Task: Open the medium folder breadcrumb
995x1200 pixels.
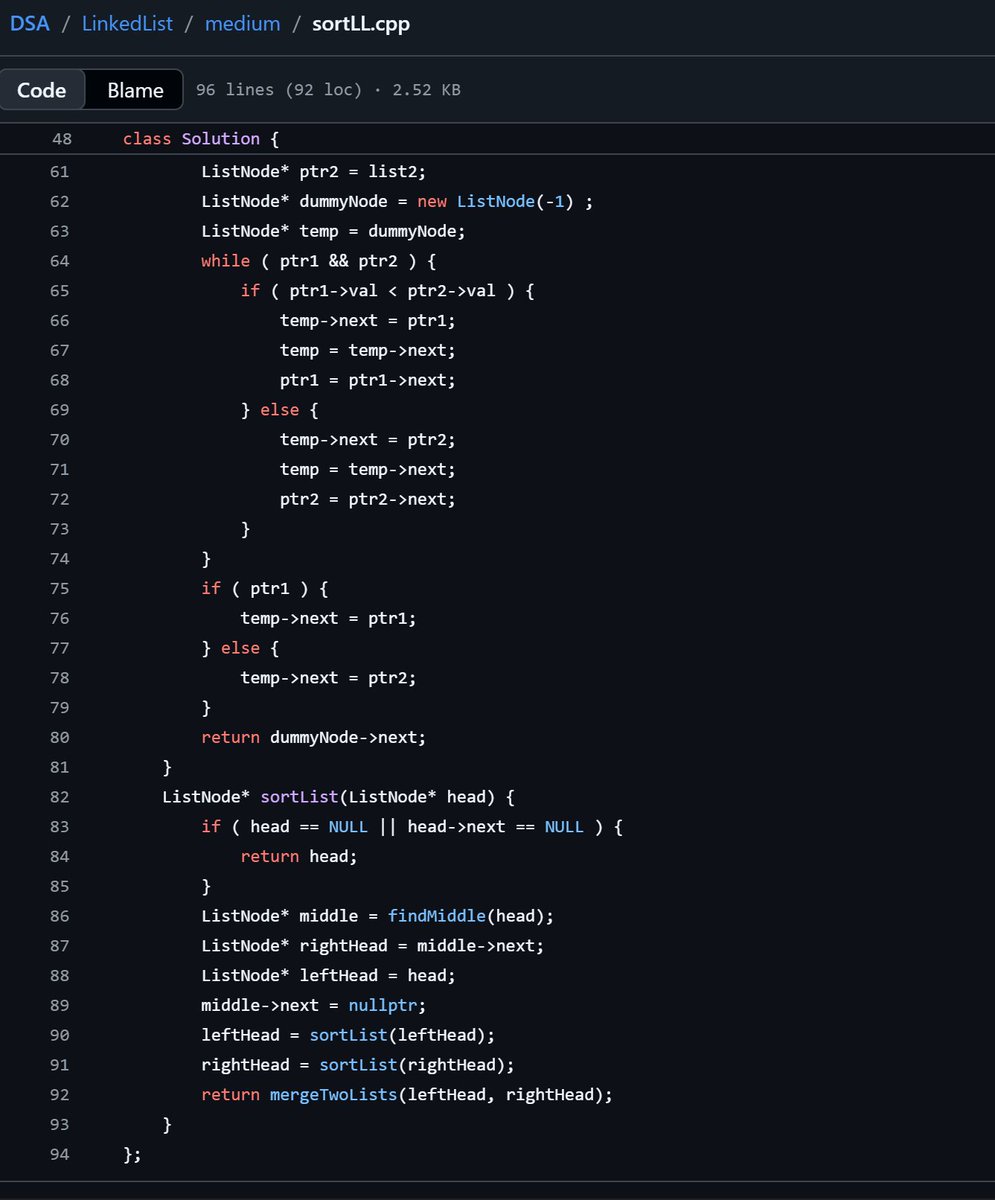Action: pyautogui.click(x=243, y=23)
